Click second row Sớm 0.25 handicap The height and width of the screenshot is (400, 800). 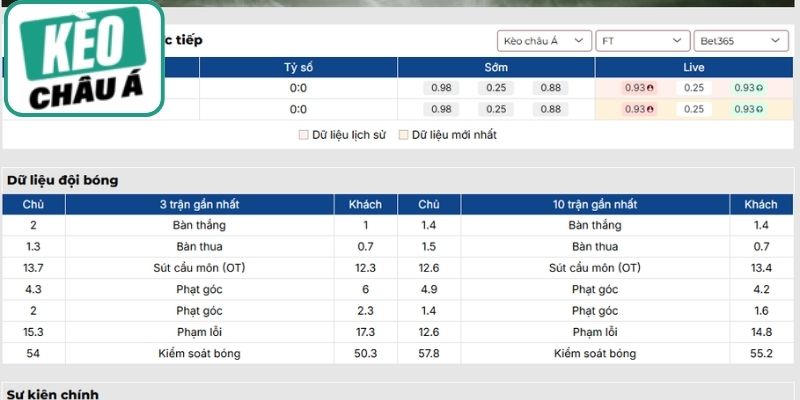tap(496, 109)
